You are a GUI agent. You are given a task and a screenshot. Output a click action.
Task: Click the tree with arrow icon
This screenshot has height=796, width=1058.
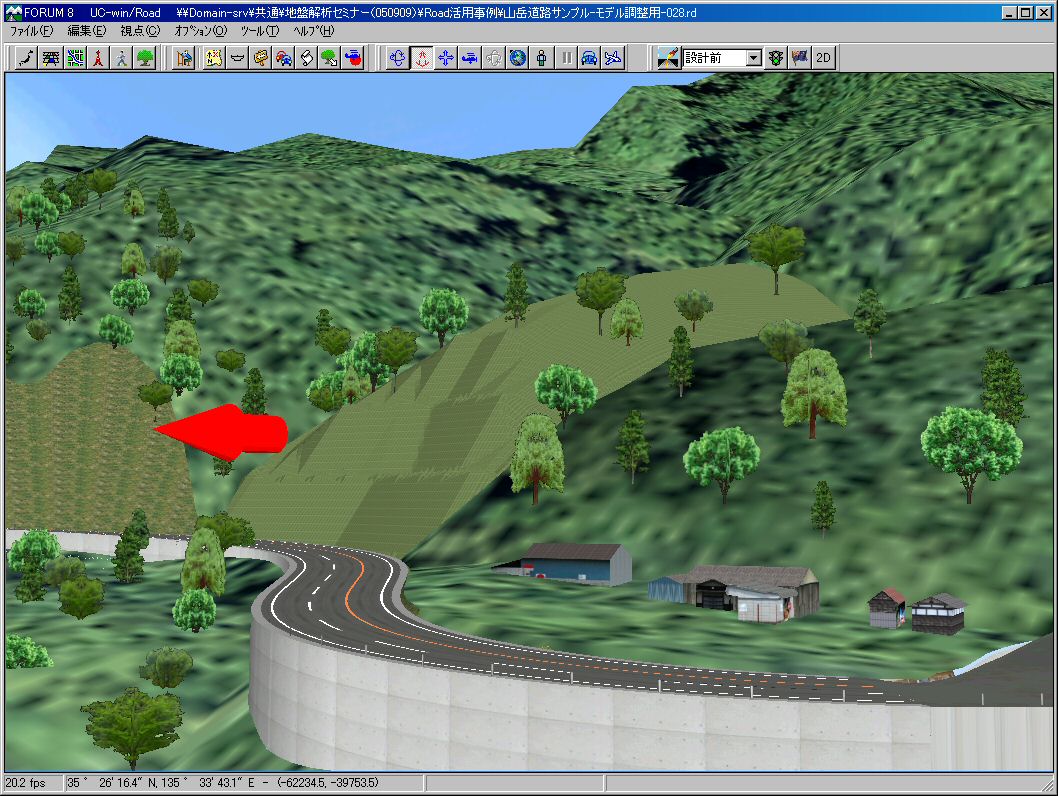coord(330,58)
